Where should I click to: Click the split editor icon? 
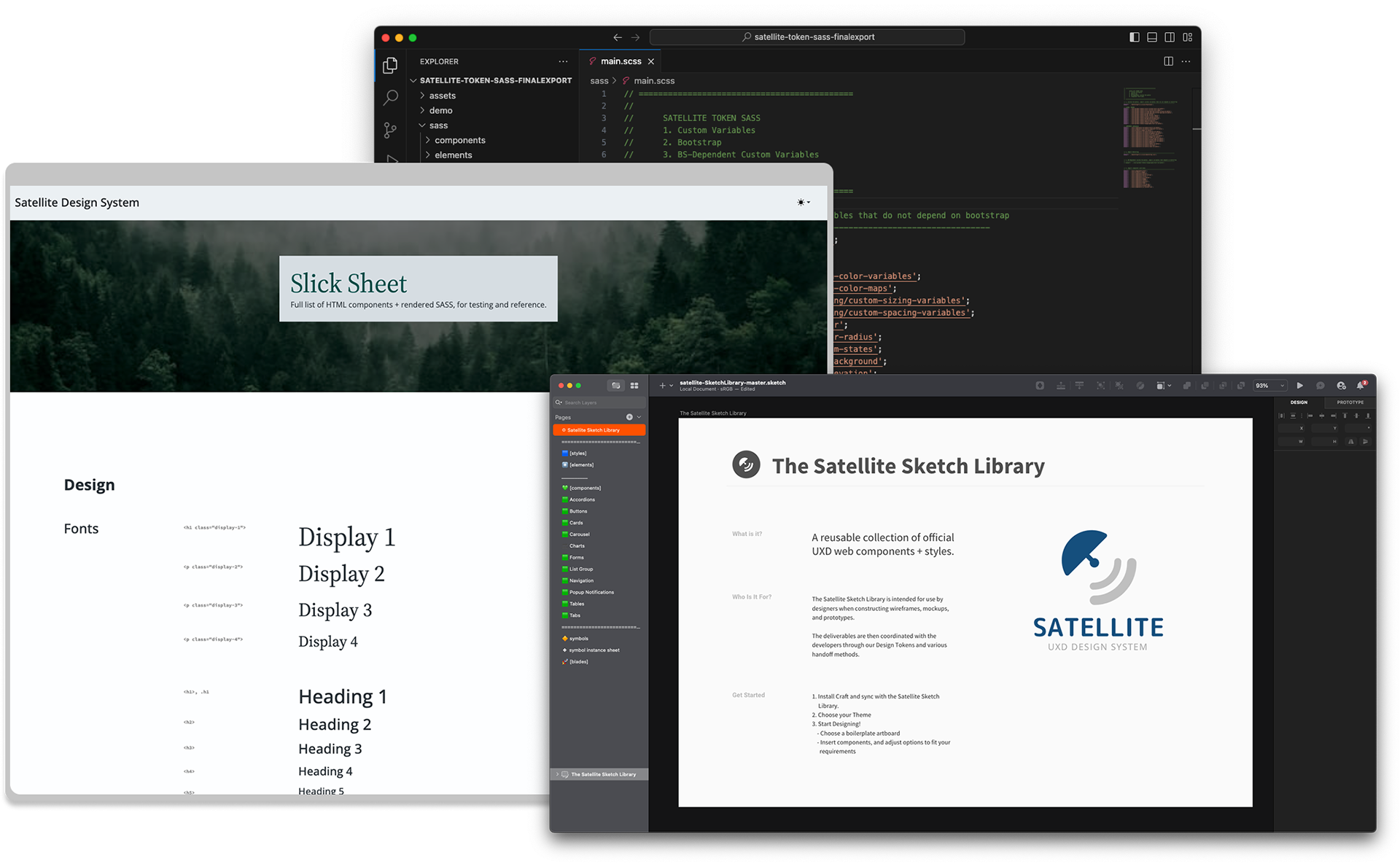pyautogui.click(x=1168, y=61)
